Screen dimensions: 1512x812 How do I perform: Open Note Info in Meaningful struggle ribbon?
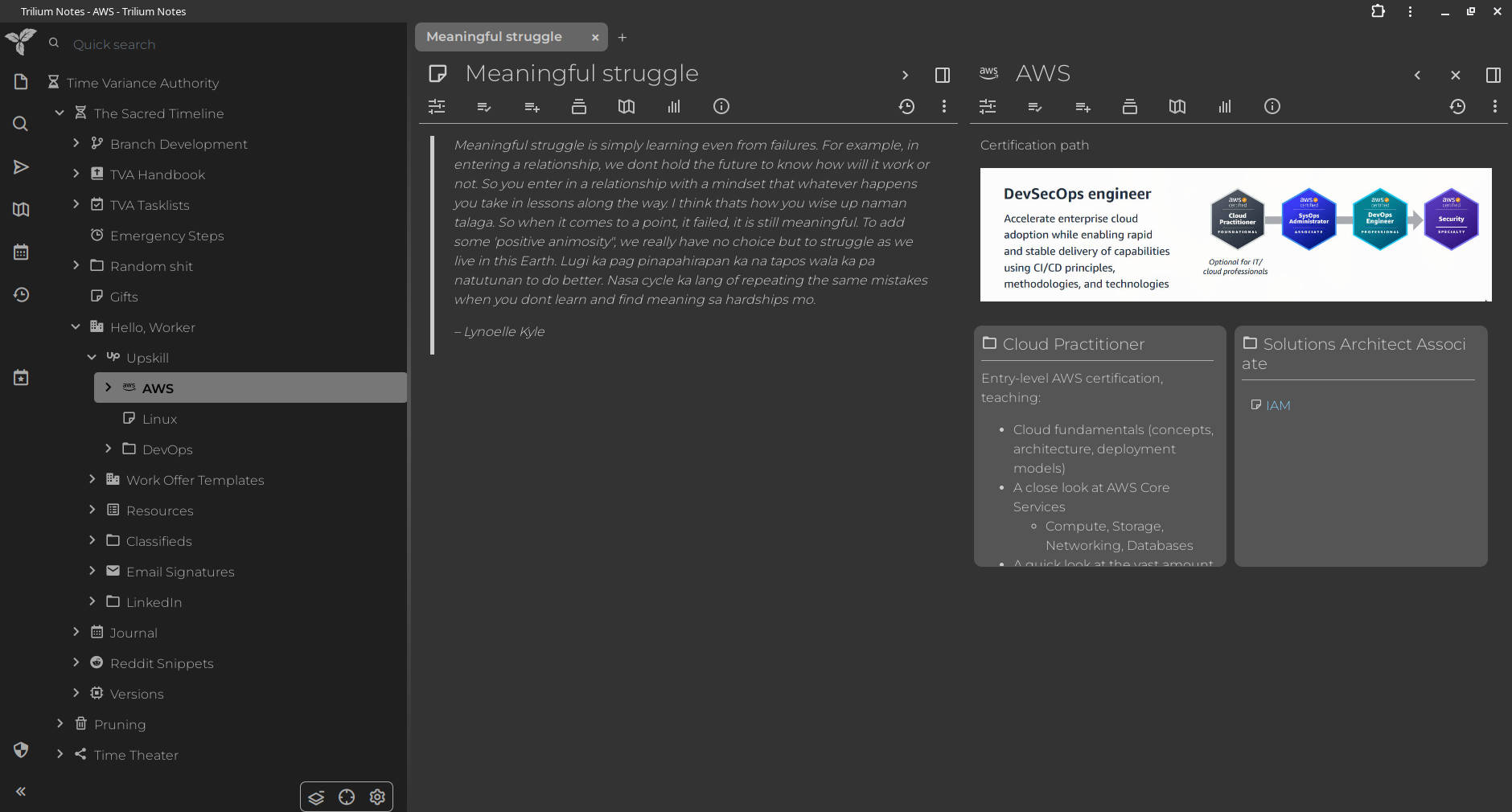(721, 106)
